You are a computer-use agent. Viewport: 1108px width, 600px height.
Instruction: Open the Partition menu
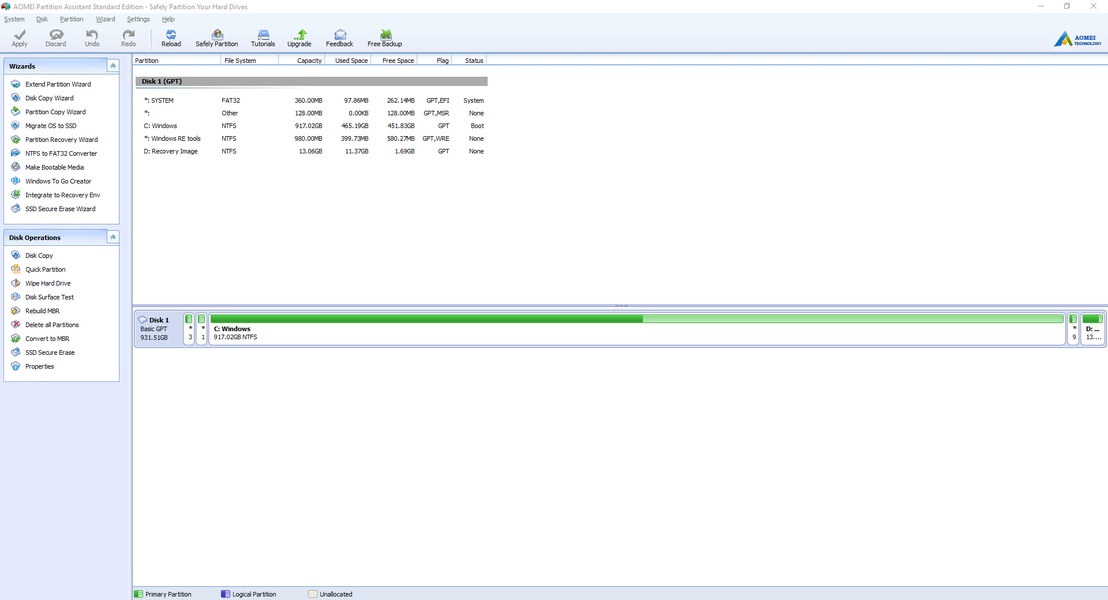pos(71,19)
